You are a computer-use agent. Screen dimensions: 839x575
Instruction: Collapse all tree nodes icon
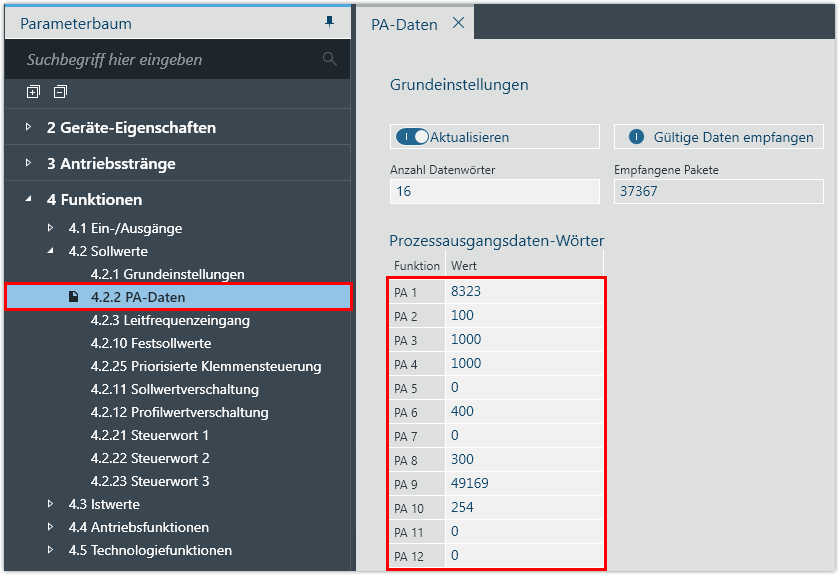(60, 92)
